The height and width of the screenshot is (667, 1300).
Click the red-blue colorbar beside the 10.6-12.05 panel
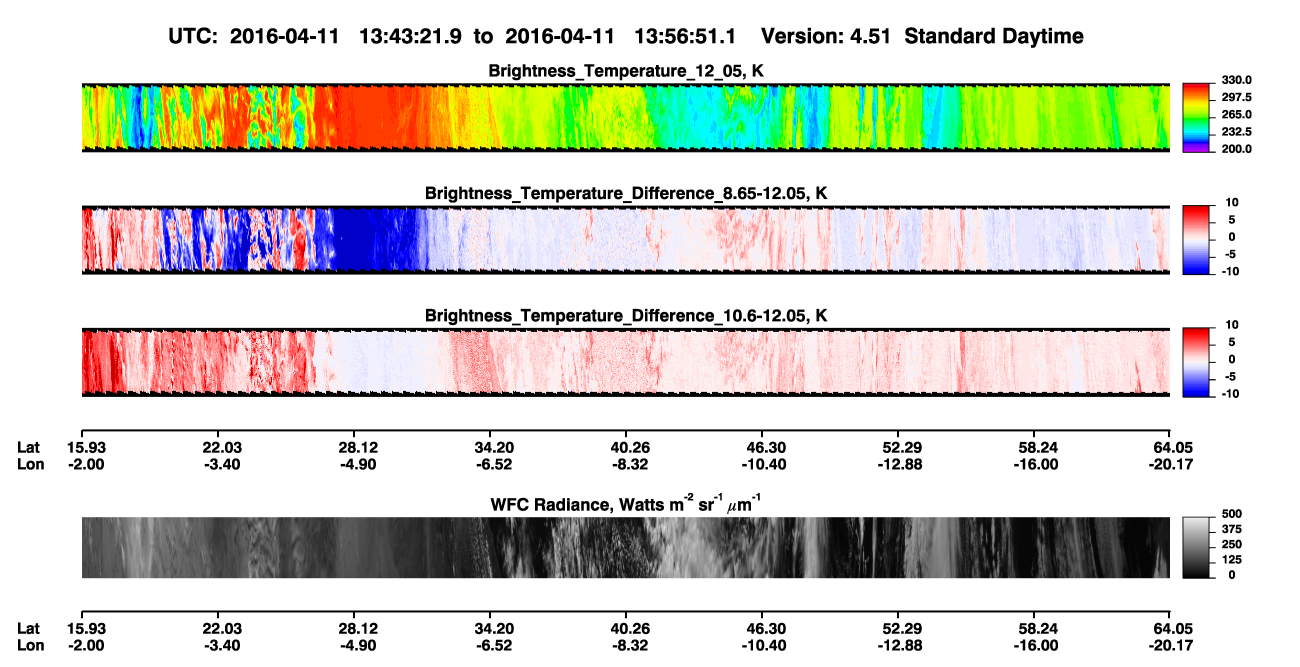1196,363
